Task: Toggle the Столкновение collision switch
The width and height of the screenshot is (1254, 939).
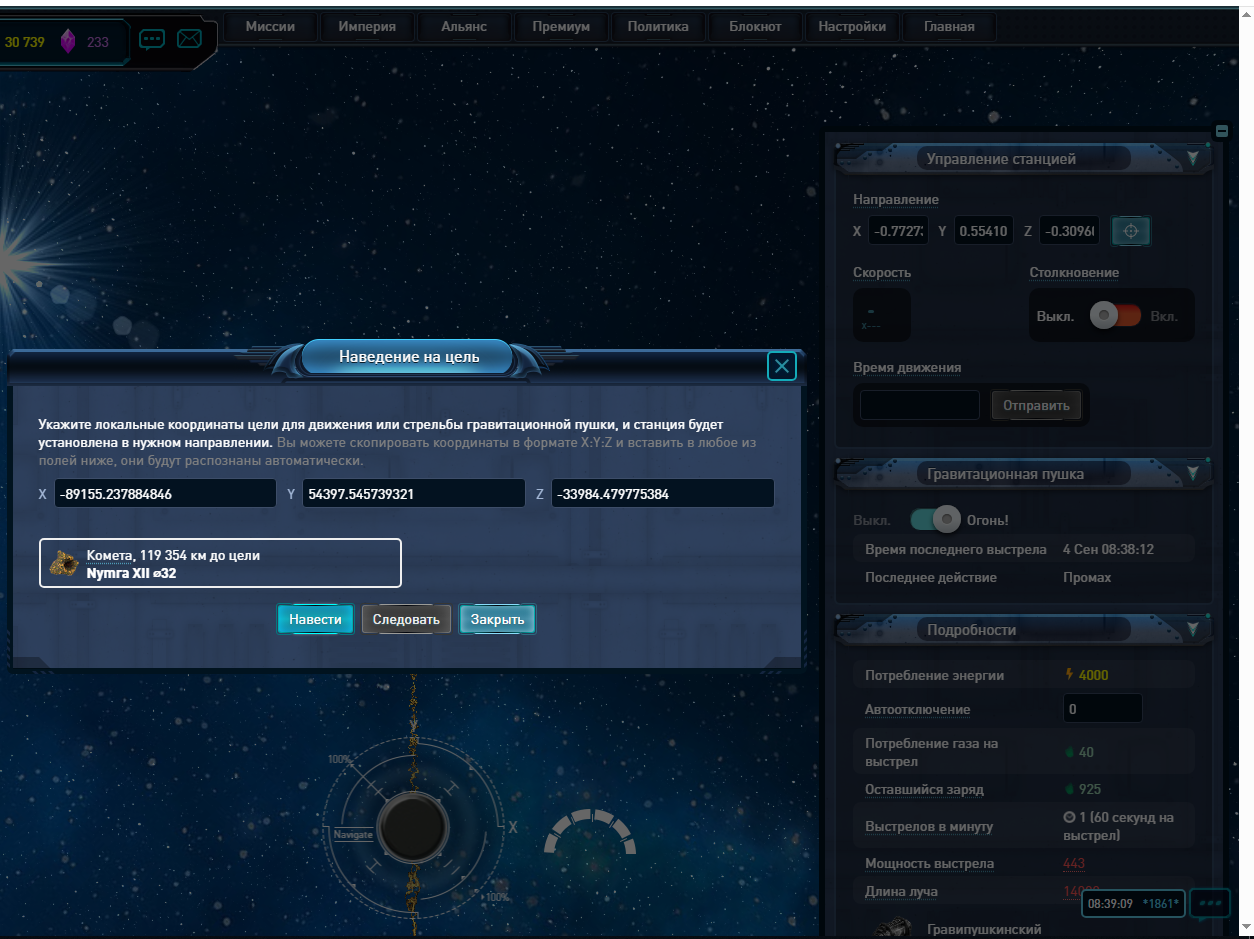Action: tap(1115, 316)
